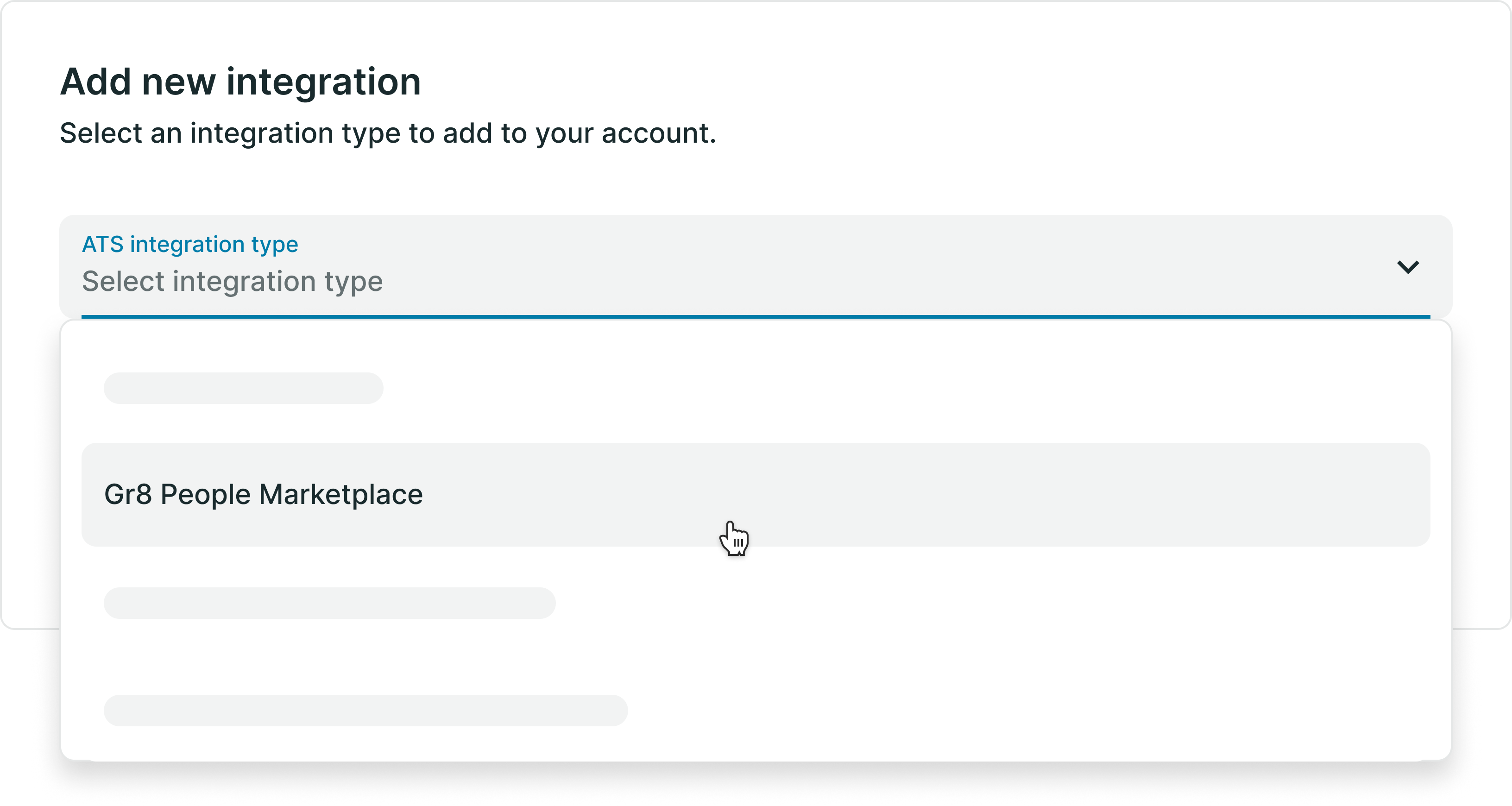Click the downward chevron on the integration field
The image size is (1512, 806).
pyautogui.click(x=1408, y=268)
